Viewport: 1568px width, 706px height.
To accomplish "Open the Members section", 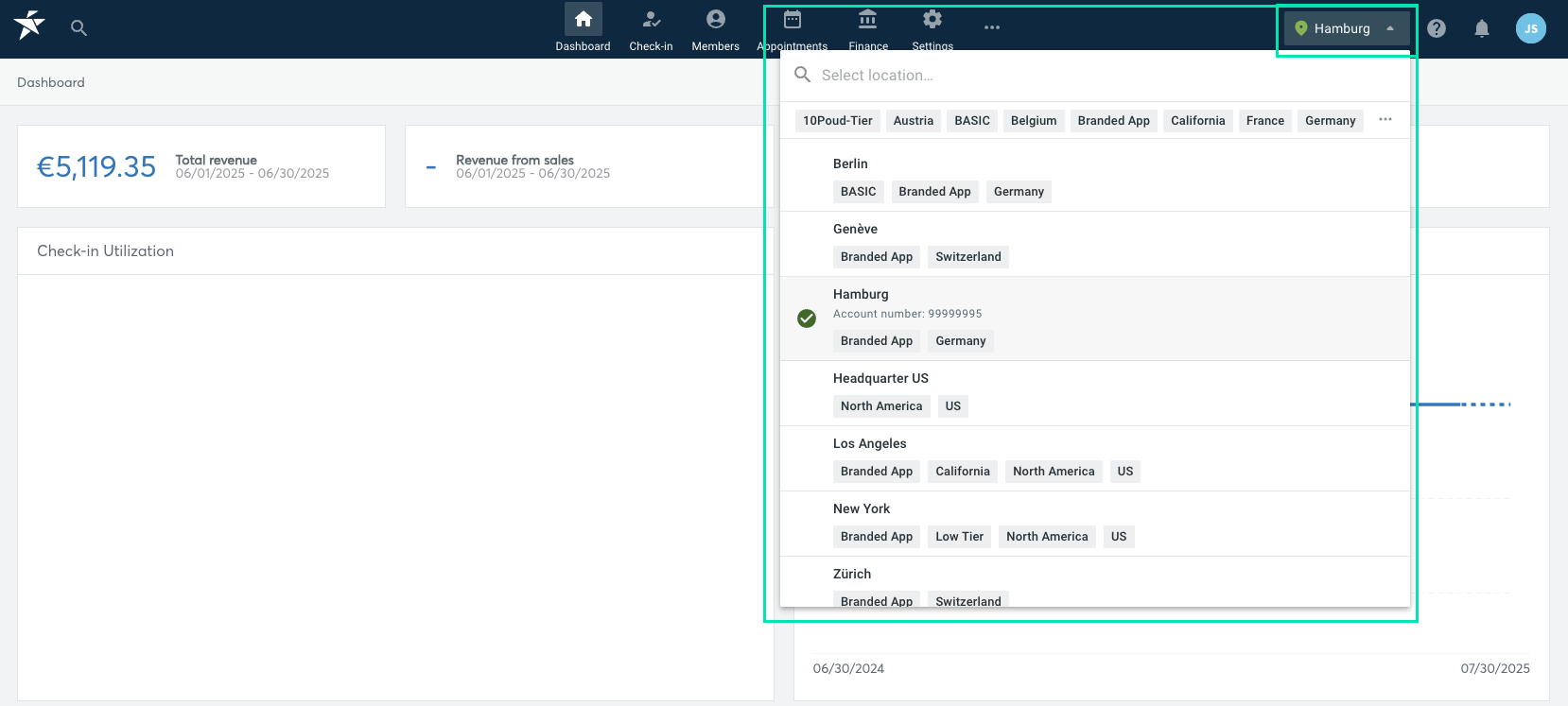I will (715, 28).
